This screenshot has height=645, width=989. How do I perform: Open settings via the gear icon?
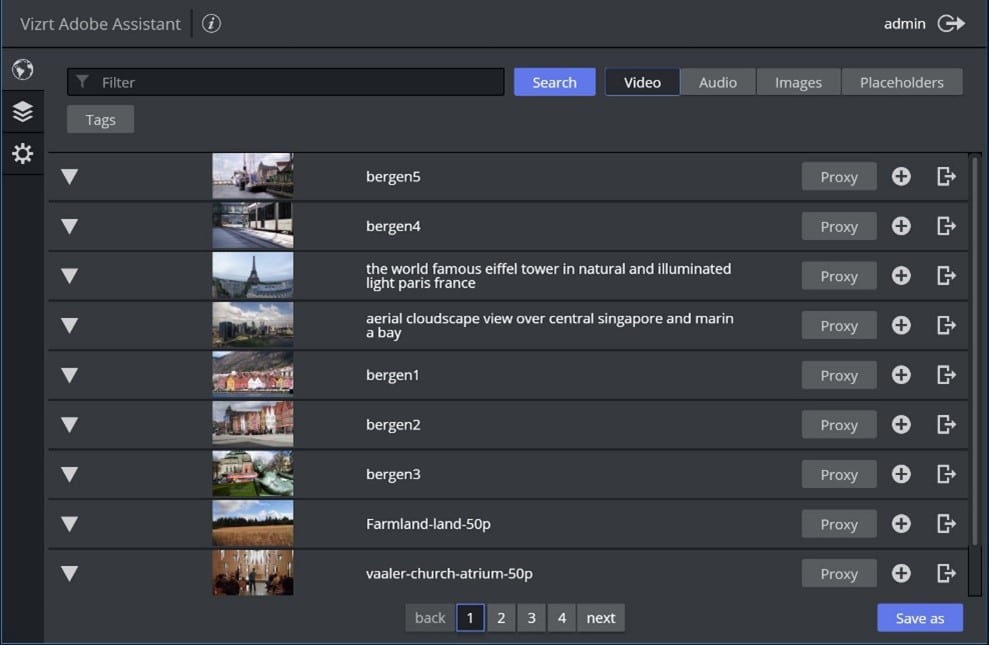click(x=22, y=153)
